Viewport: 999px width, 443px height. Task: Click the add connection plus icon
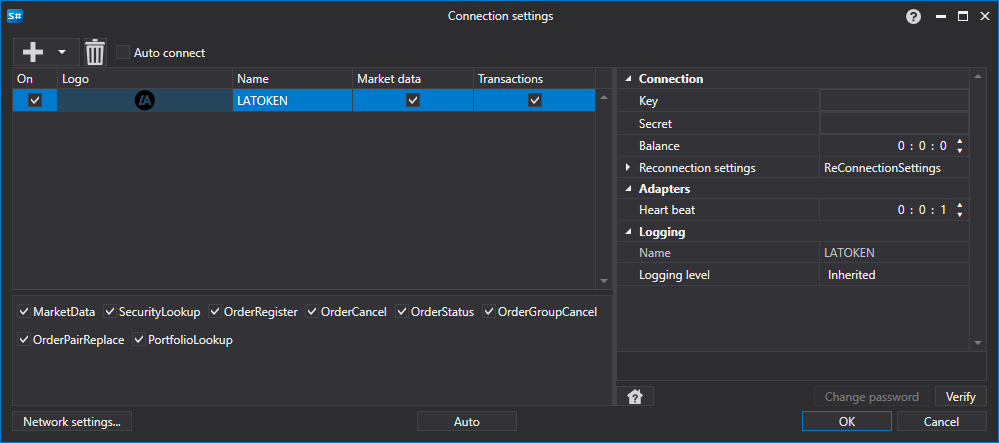point(33,52)
